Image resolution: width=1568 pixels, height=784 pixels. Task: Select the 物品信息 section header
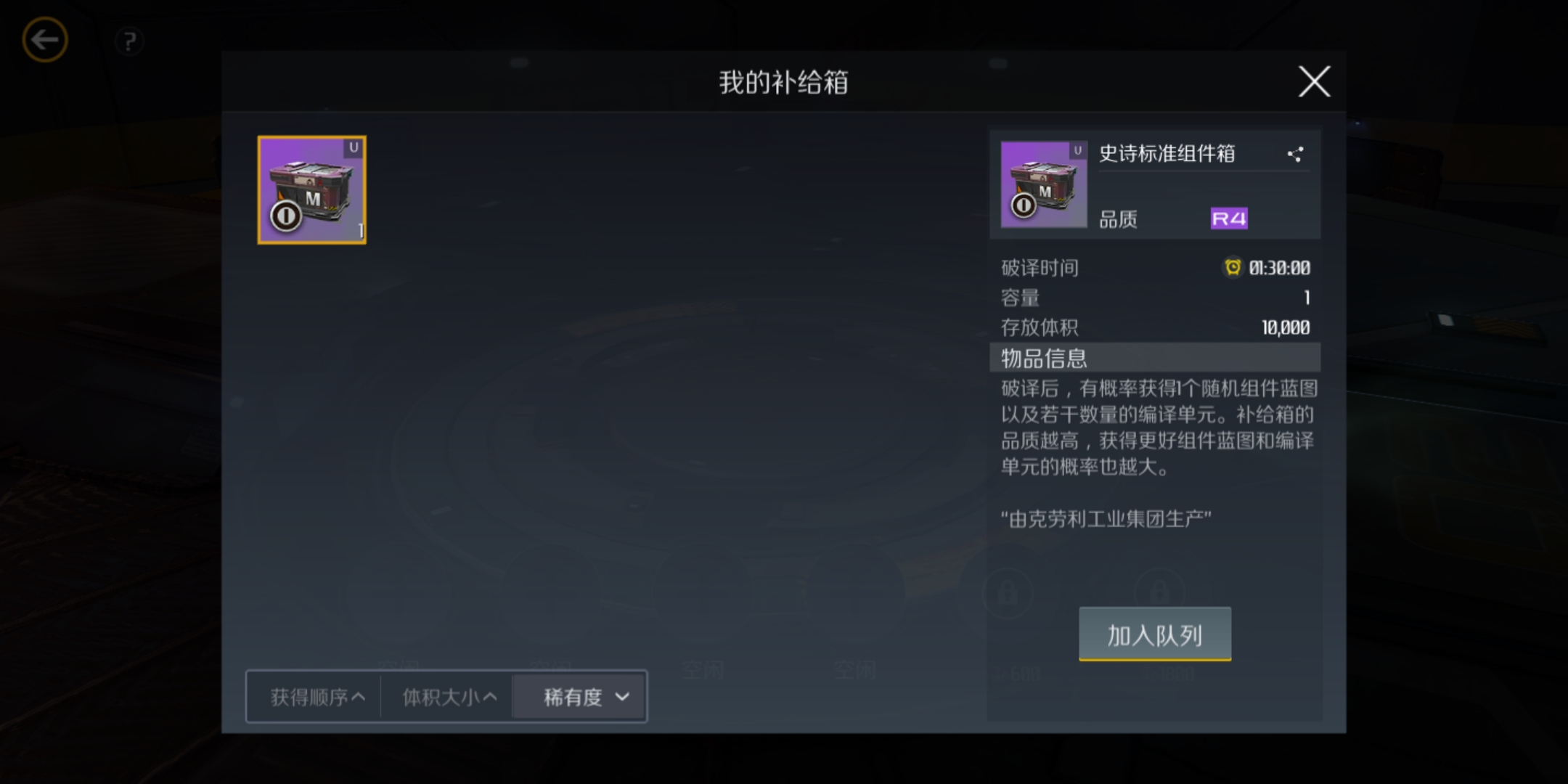[1155, 358]
